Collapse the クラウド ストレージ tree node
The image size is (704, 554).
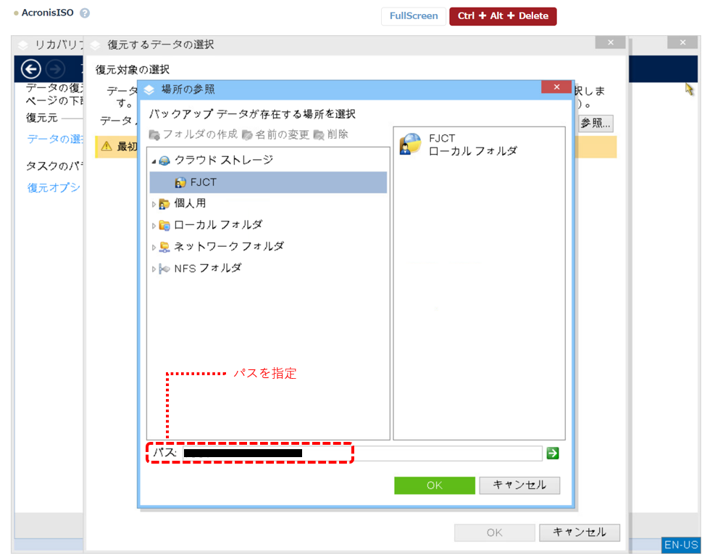pyautogui.click(x=153, y=161)
